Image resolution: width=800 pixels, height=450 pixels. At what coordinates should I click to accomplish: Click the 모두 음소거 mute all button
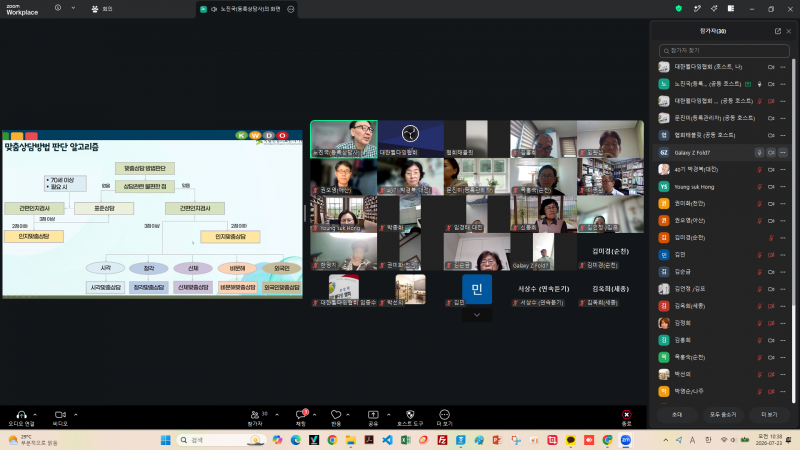(x=723, y=414)
